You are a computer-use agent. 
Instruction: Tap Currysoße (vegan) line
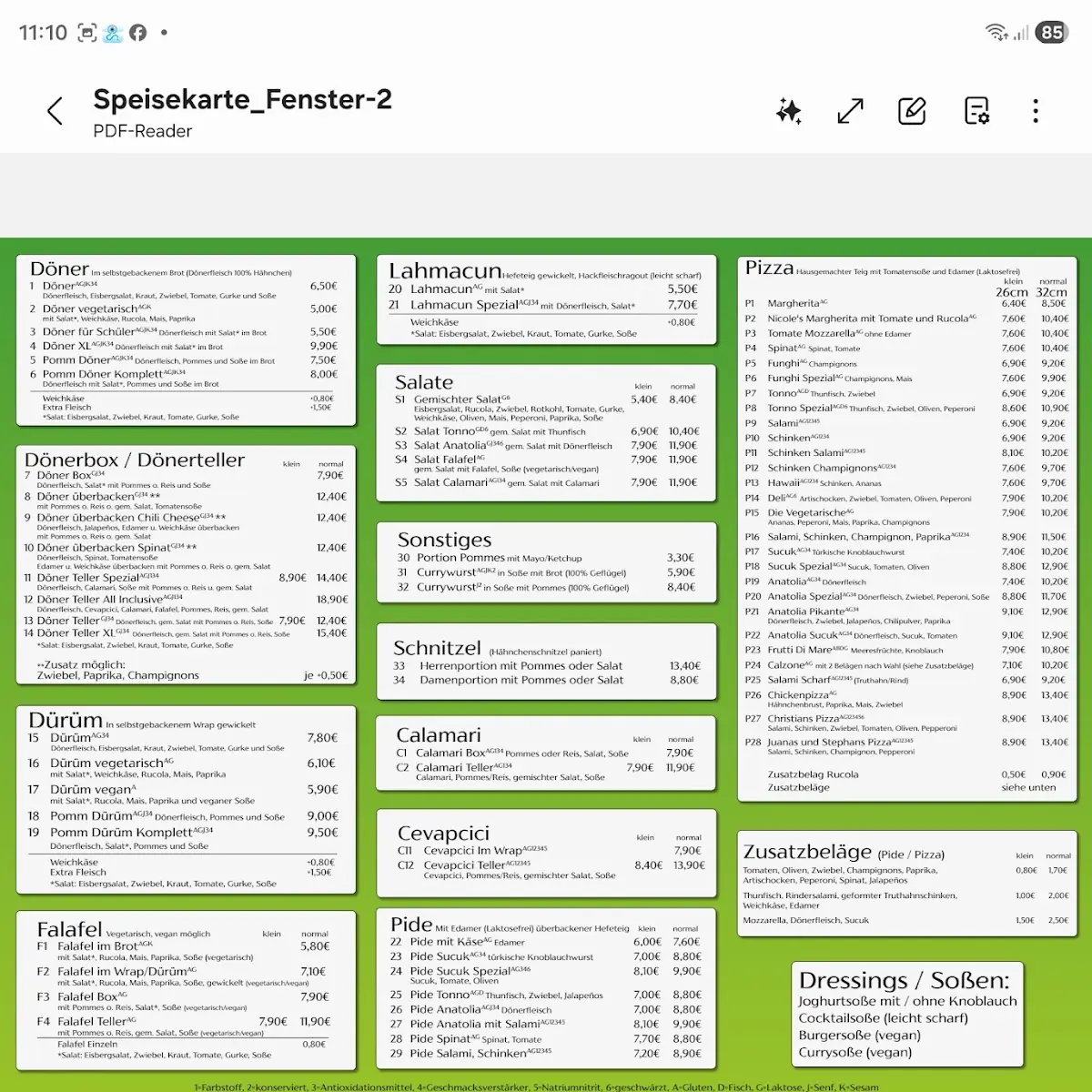[854, 1052]
